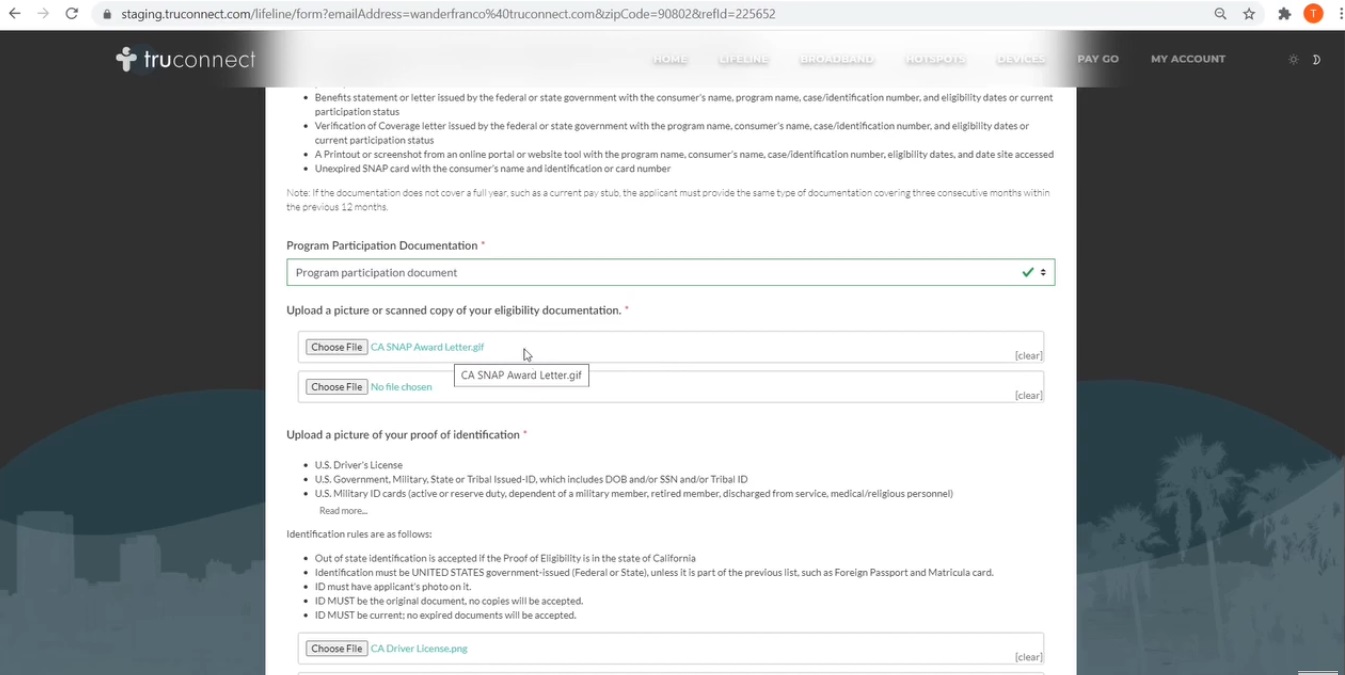Viewport: 1345px width, 675px height.
Task: Click the CA Driver License.png file name
Action: click(x=419, y=648)
